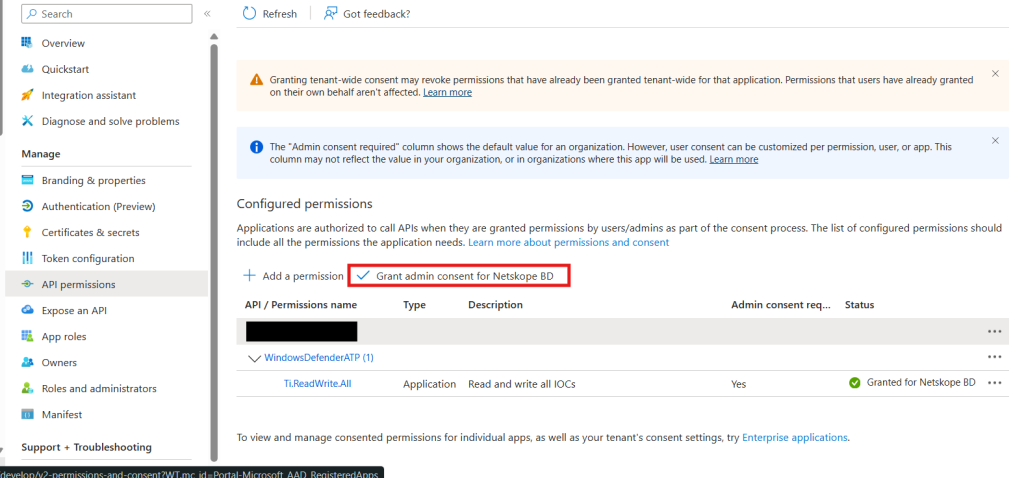Viewport: 1024px width, 478px height.
Task: Click the Authentication (Preview) icon
Action: 27,206
